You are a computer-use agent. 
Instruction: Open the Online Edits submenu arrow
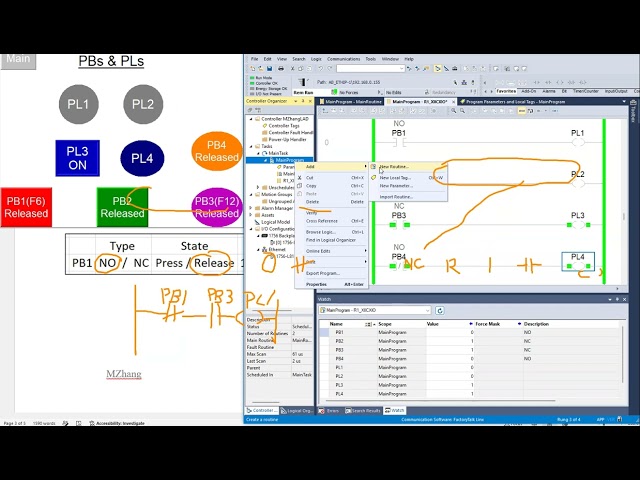(x=365, y=251)
